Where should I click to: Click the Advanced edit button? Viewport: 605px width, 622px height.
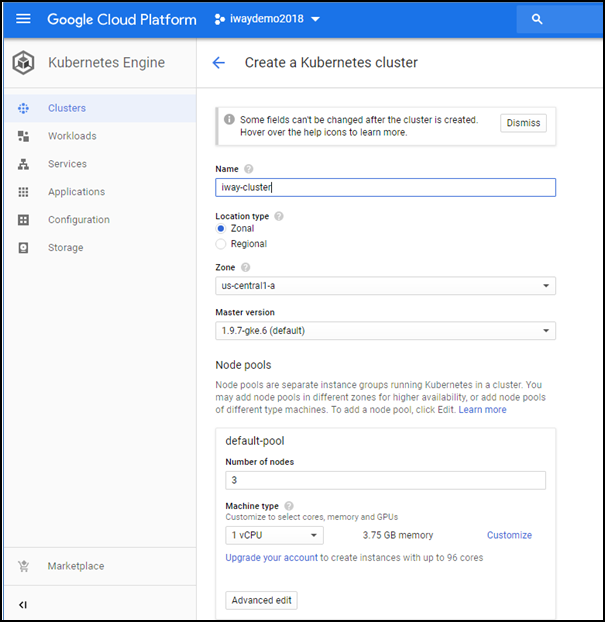click(x=261, y=600)
